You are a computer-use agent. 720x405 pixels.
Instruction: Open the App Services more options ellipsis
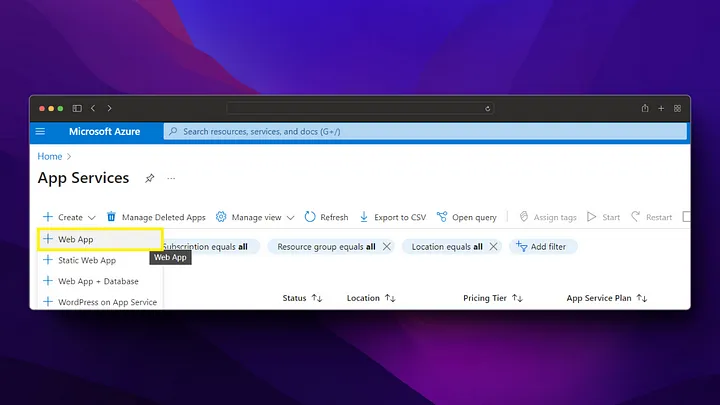pos(171,178)
